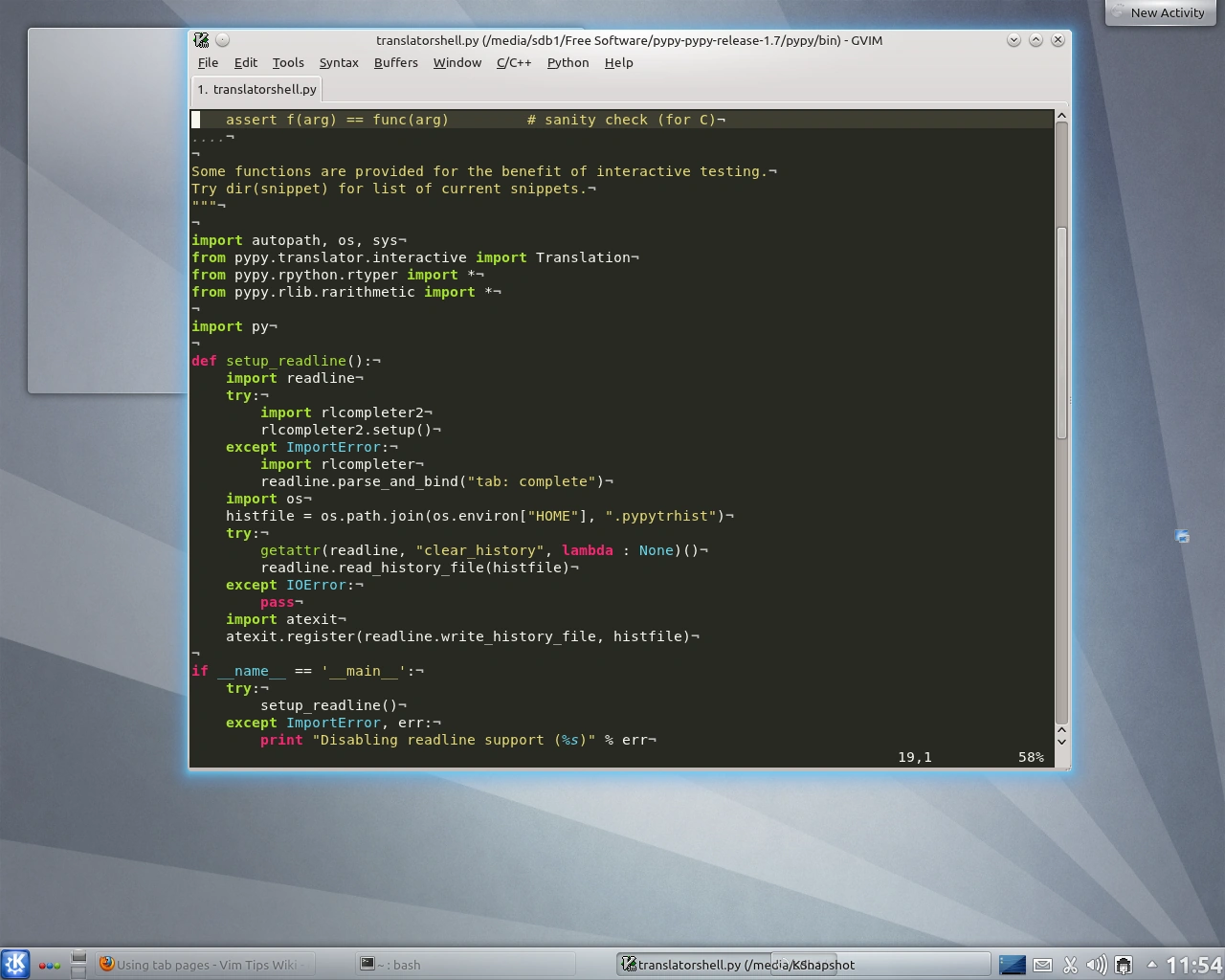Click the 'from pypy.rlib.rarithmetic import *' line
The image size is (1225, 980).
pos(346,292)
